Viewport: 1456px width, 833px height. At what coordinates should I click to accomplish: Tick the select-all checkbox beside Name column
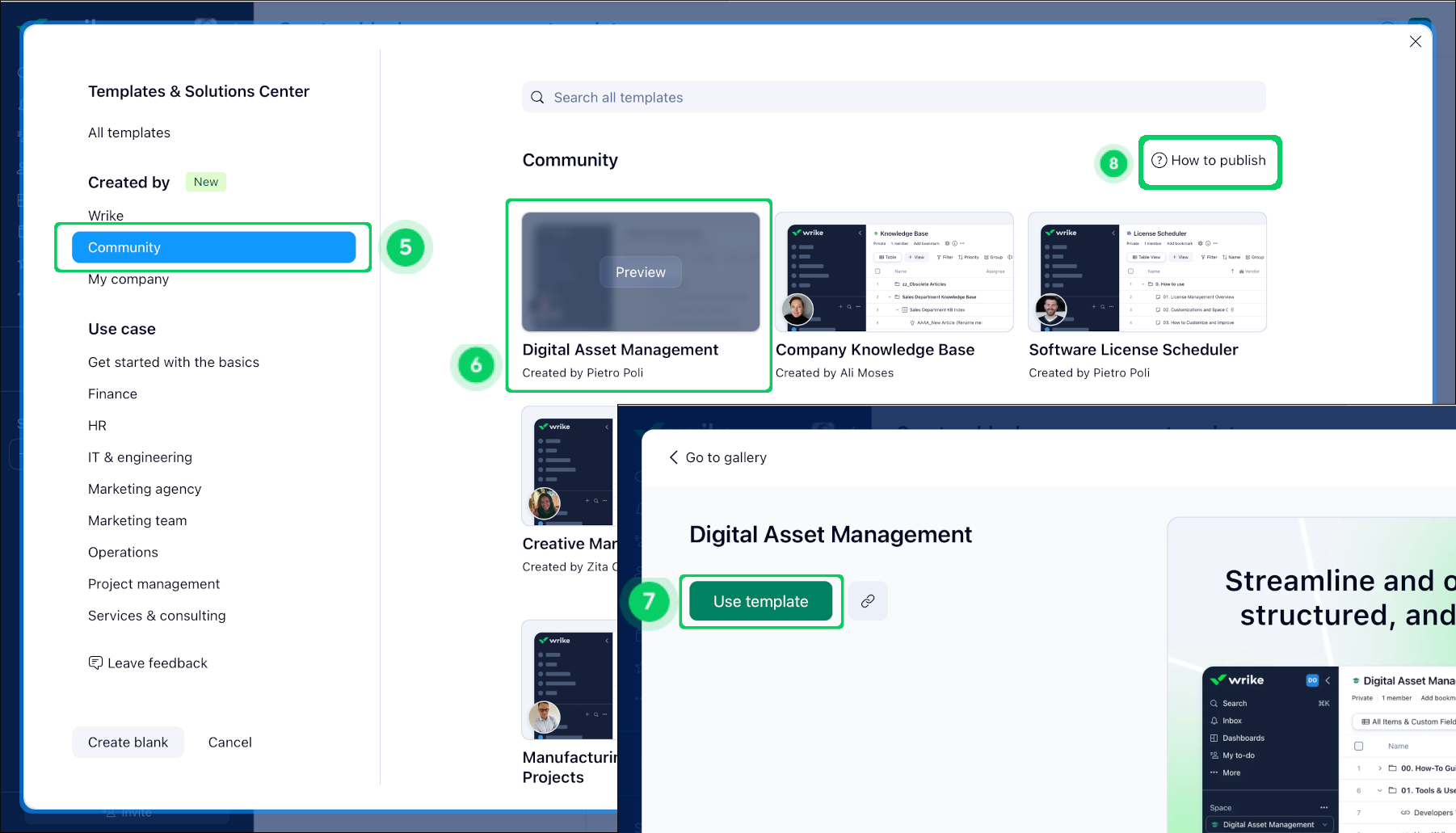point(1358,747)
